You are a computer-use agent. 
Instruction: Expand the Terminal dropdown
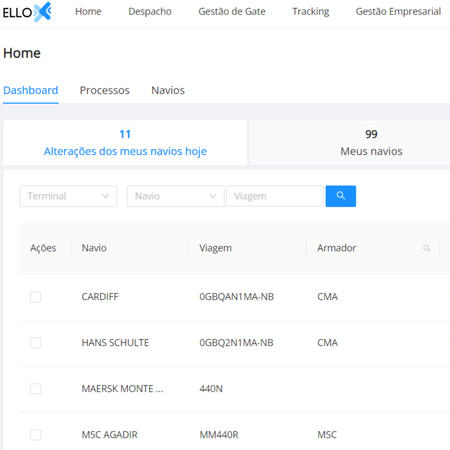point(68,196)
